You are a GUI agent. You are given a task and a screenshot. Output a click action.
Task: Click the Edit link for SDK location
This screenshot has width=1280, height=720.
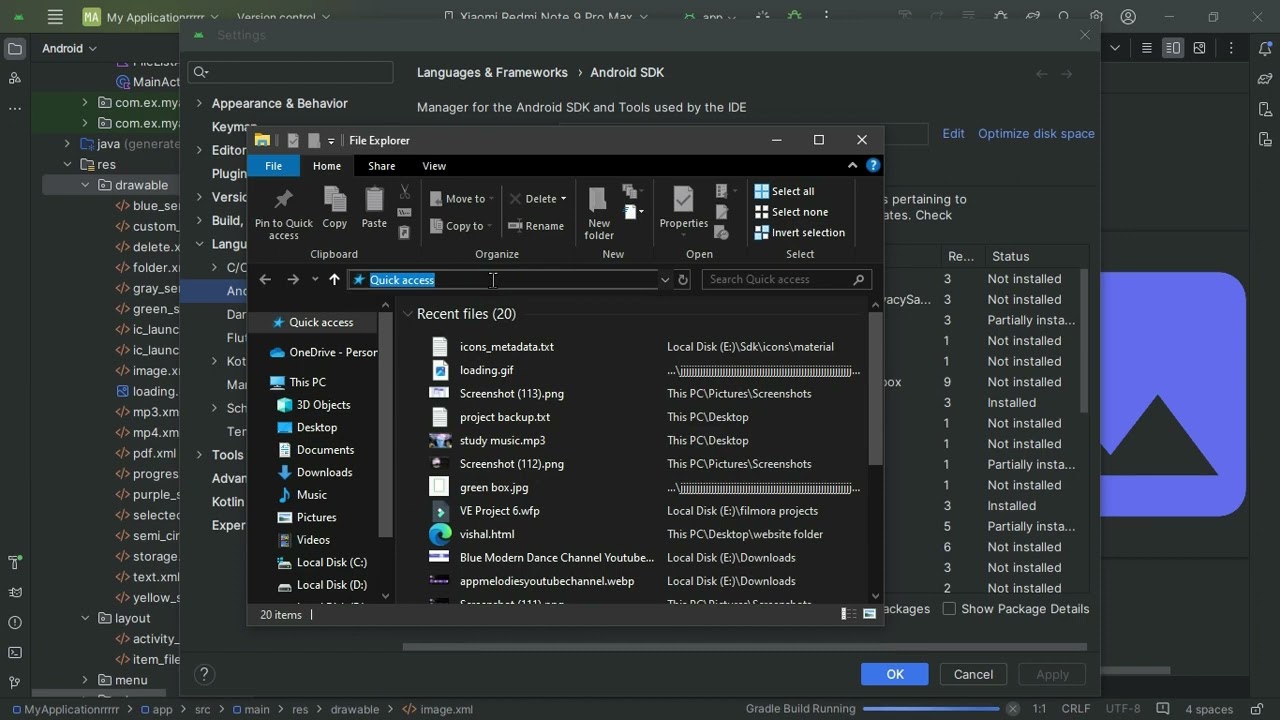click(953, 134)
